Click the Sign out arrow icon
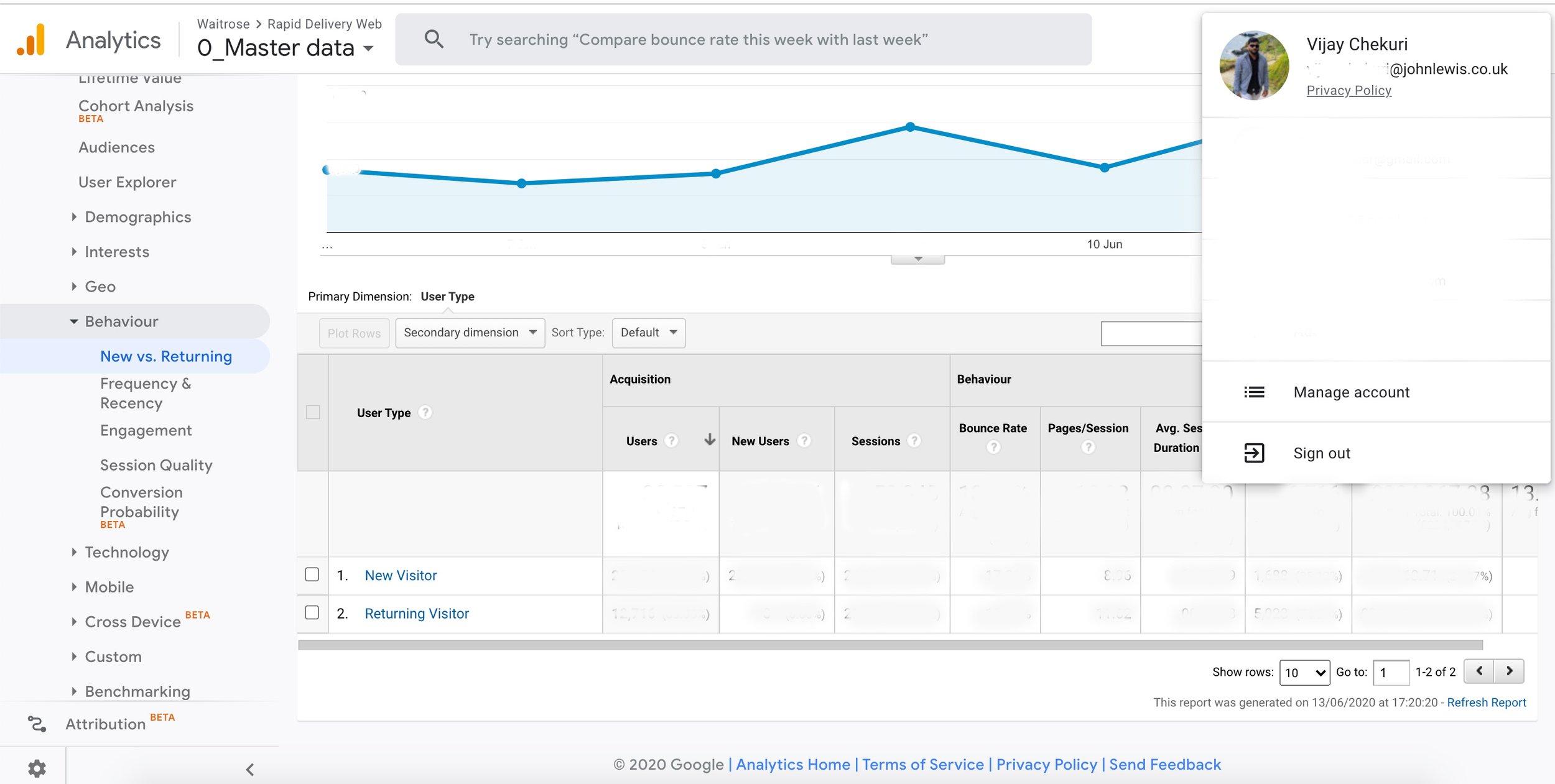 click(1254, 453)
